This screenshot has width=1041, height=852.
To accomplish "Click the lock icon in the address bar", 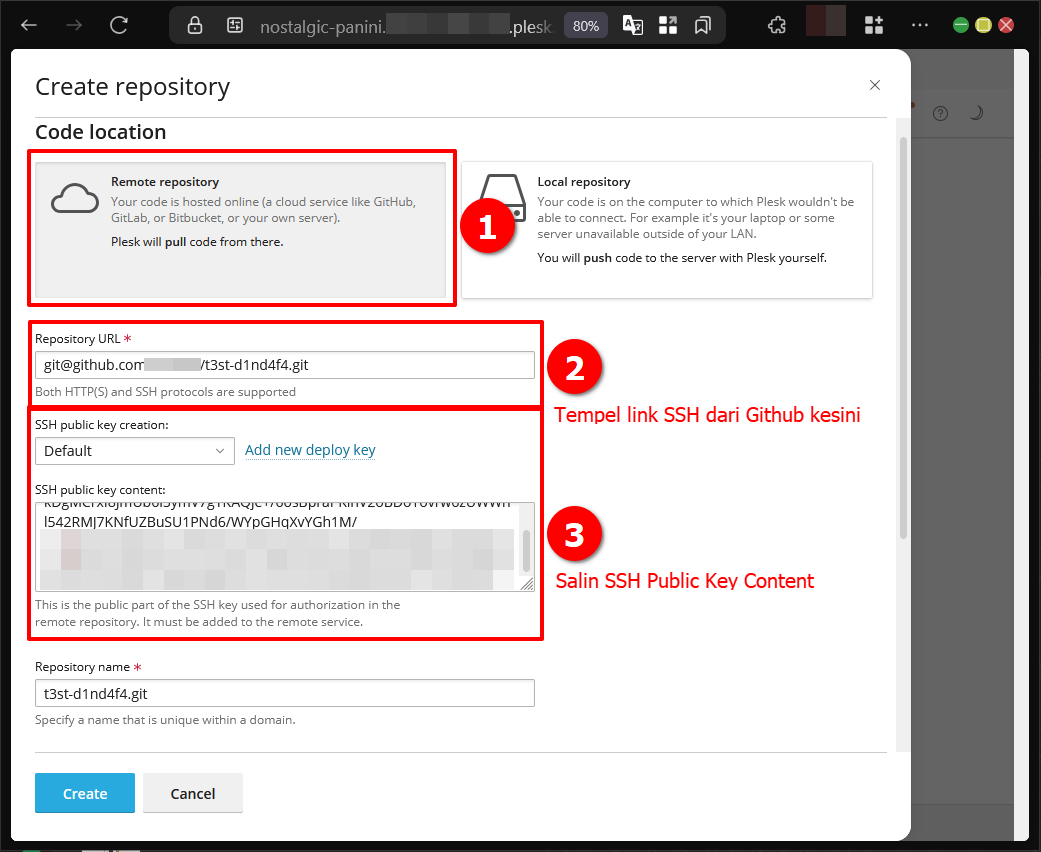I will click(195, 26).
